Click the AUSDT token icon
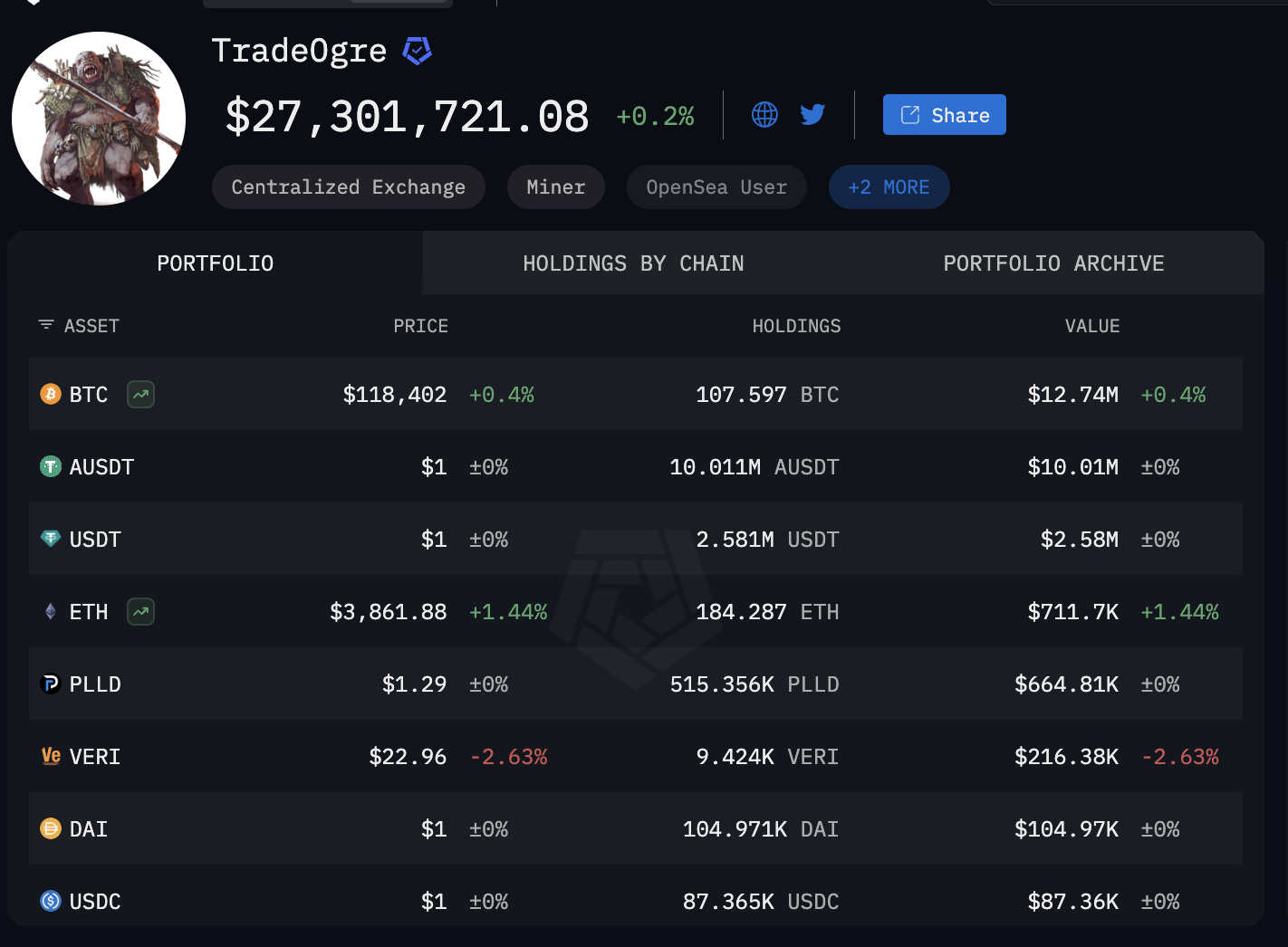1288x947 pixels. [x=51, y=466]
